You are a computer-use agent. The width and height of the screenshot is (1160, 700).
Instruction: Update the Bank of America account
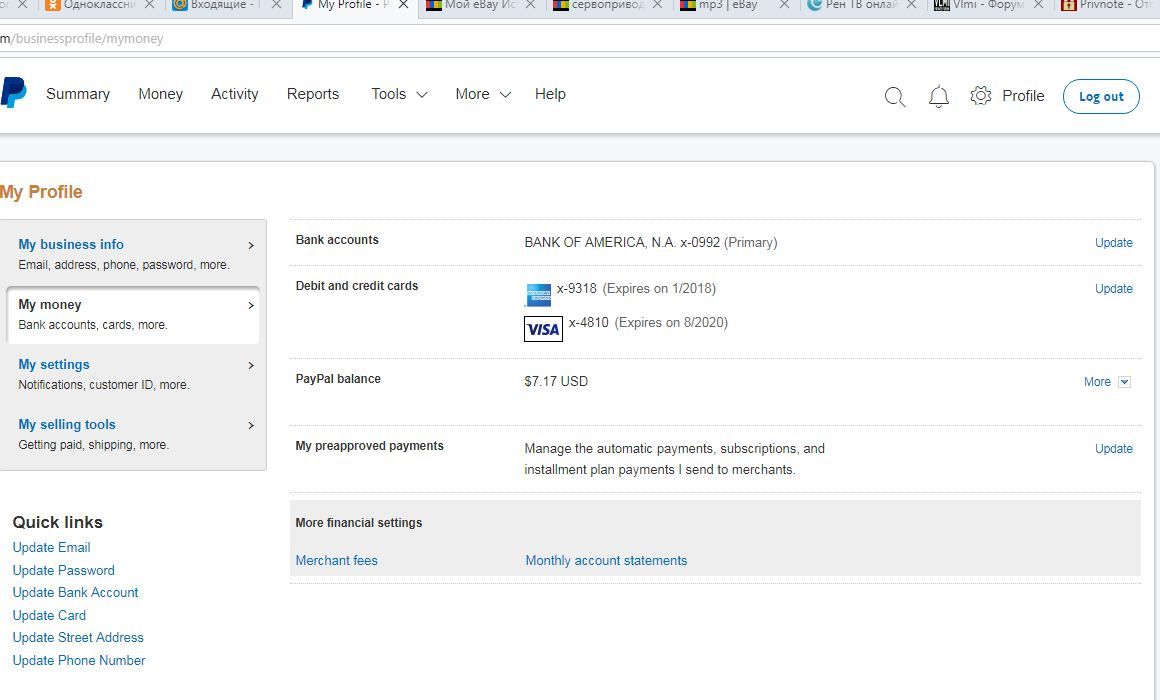coord(1113,243)
